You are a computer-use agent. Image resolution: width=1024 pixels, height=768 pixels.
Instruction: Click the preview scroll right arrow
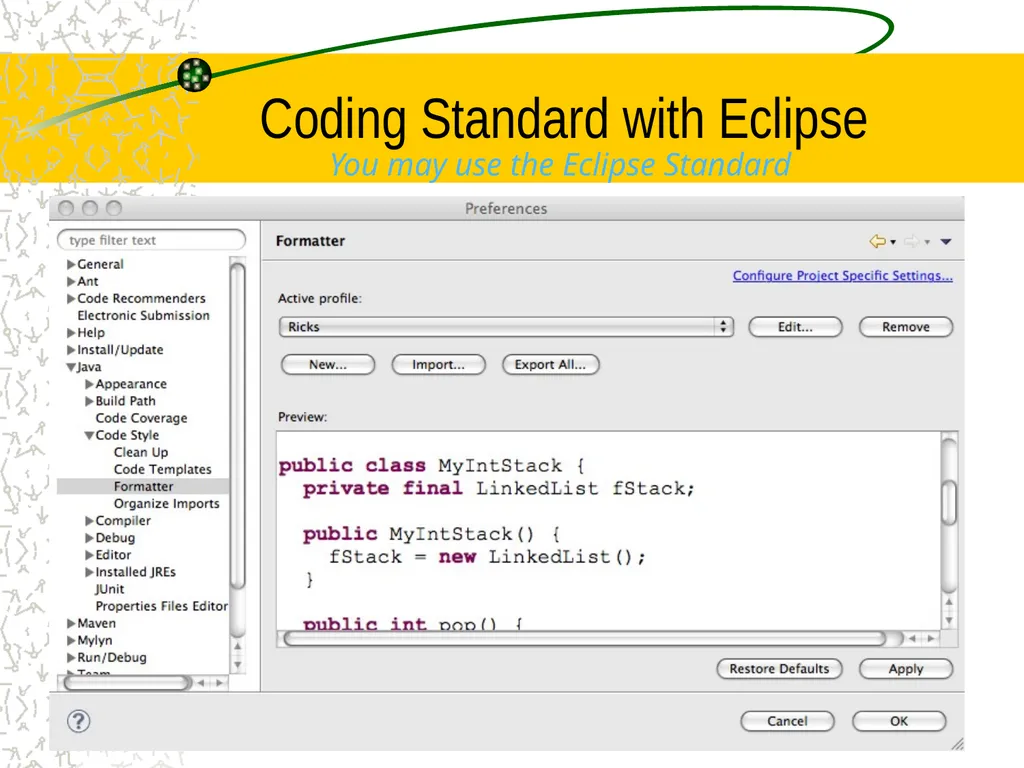pyautogui.click(x=931, y=639)
